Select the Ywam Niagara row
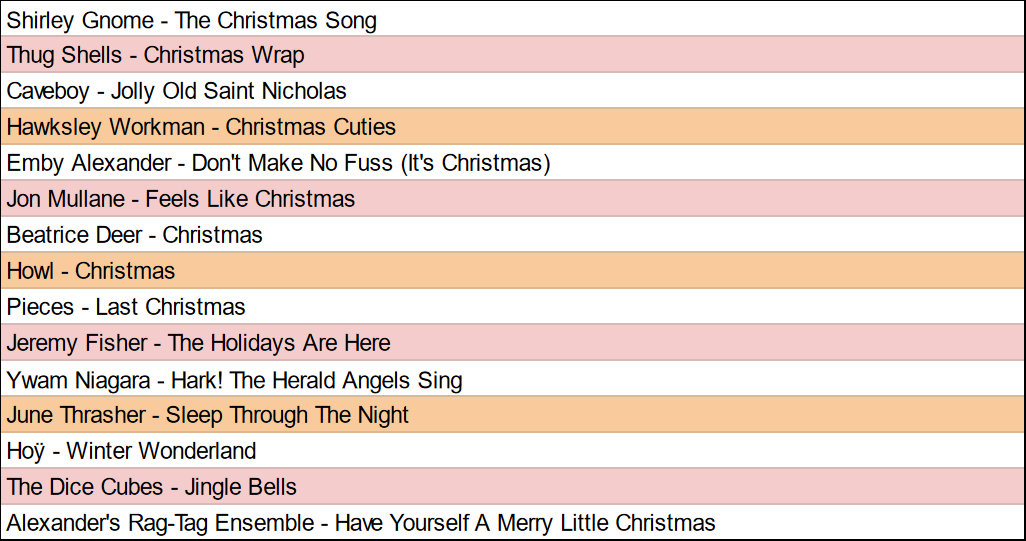This screenshot has width=1026, height=541. 235,380
